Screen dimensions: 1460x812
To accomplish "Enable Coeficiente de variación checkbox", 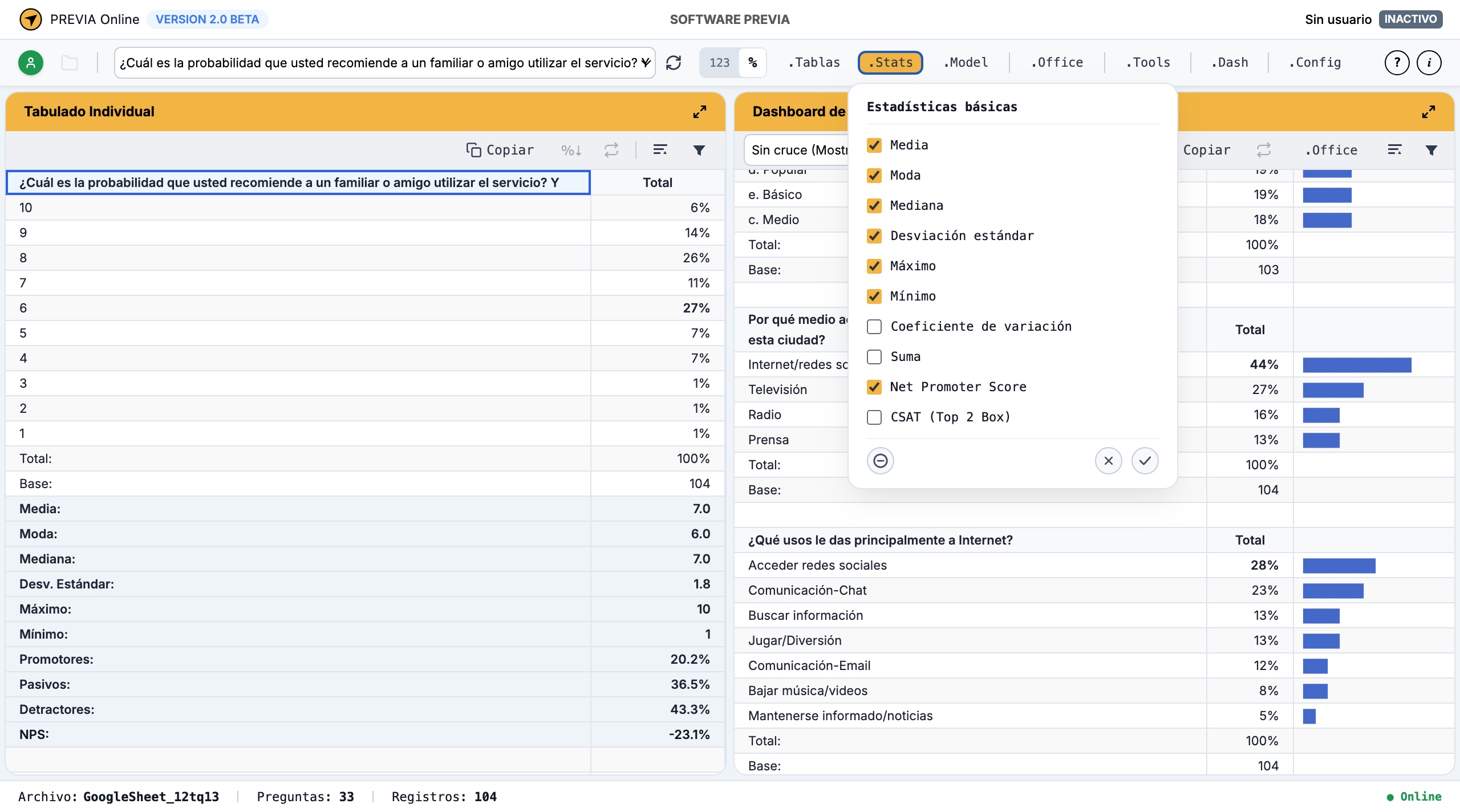I will coord(874,327).
